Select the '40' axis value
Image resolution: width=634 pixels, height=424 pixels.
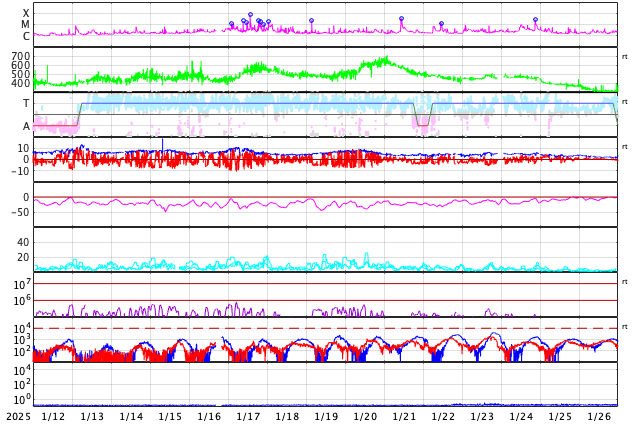[23, 242]
